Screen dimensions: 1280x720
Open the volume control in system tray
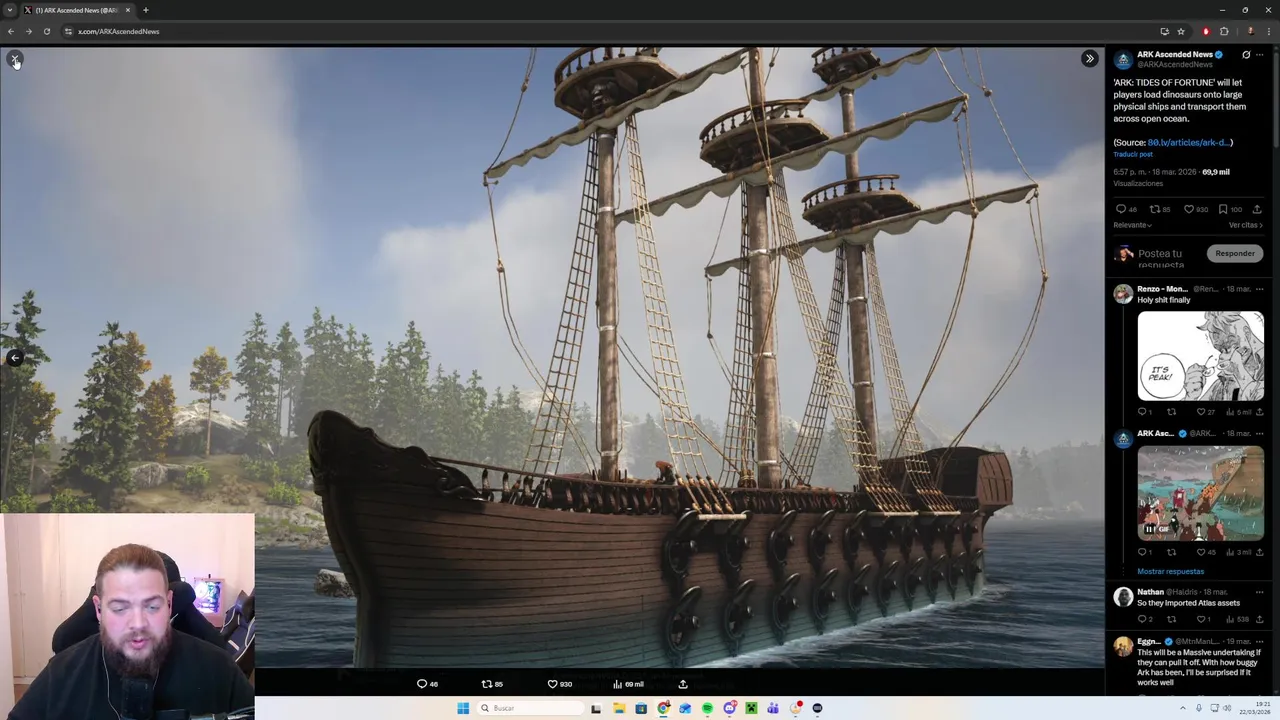click(1228, 708)
